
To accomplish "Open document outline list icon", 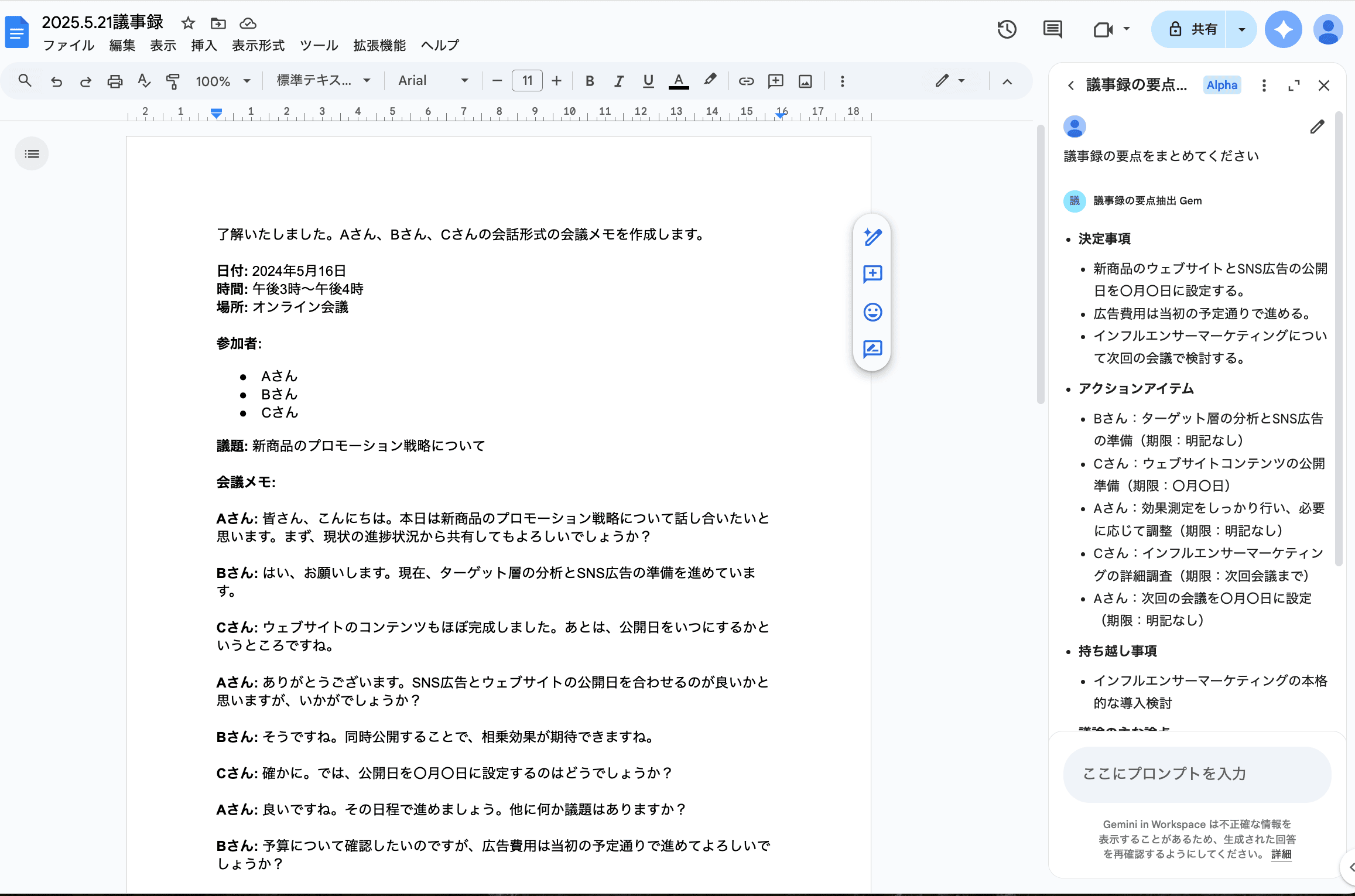I will tap(32, 154).
